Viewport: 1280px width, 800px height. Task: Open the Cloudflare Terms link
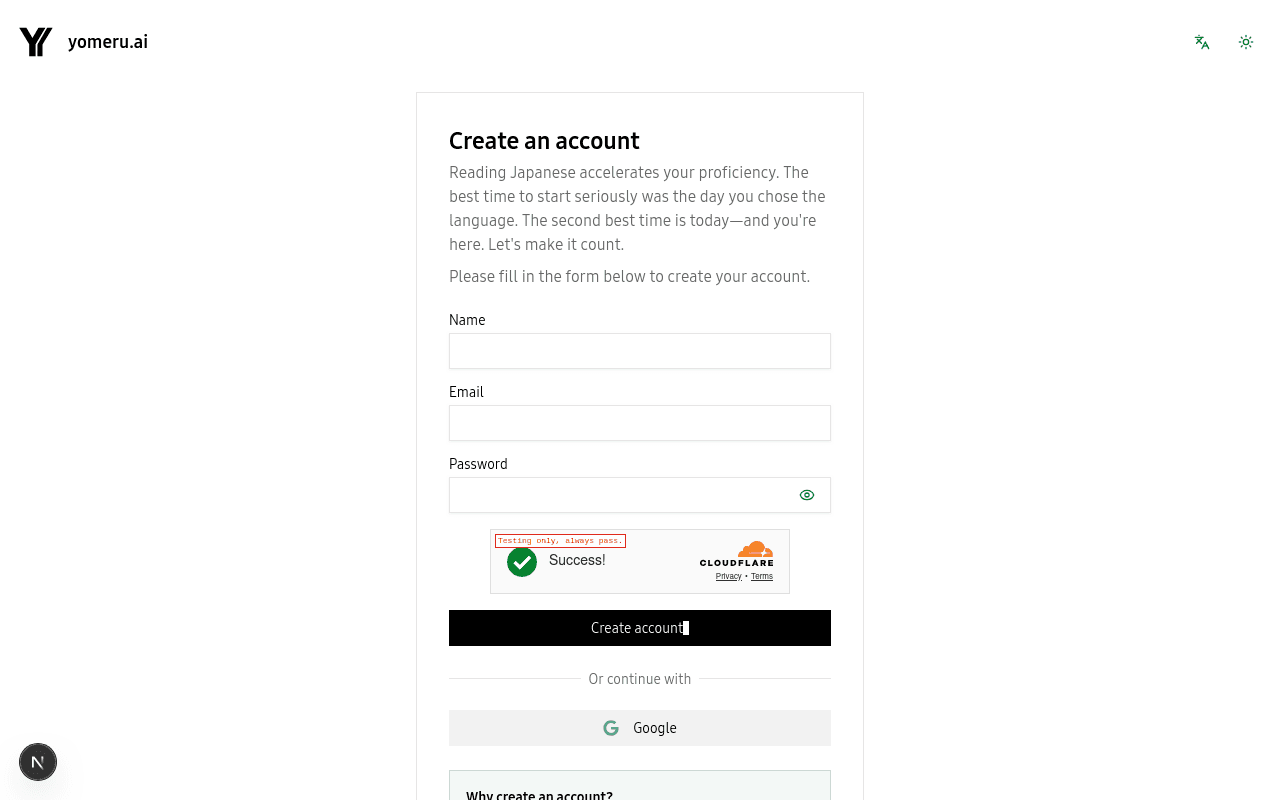pos(761,576)
